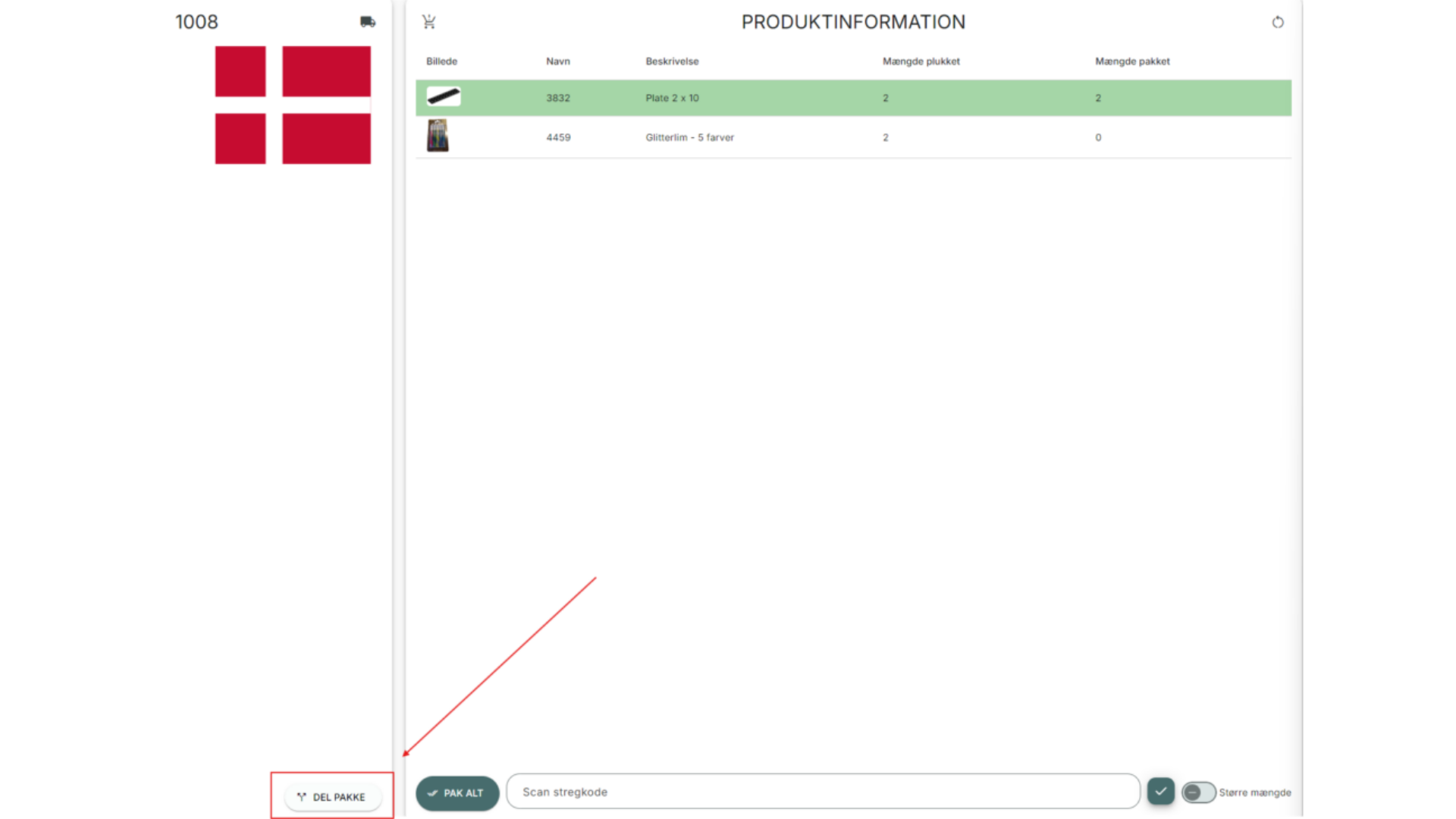Open the Glitterlim product thumbnail
Image resolution: width=1456 pixels, height=819 pixels.
tap(438, 136)
